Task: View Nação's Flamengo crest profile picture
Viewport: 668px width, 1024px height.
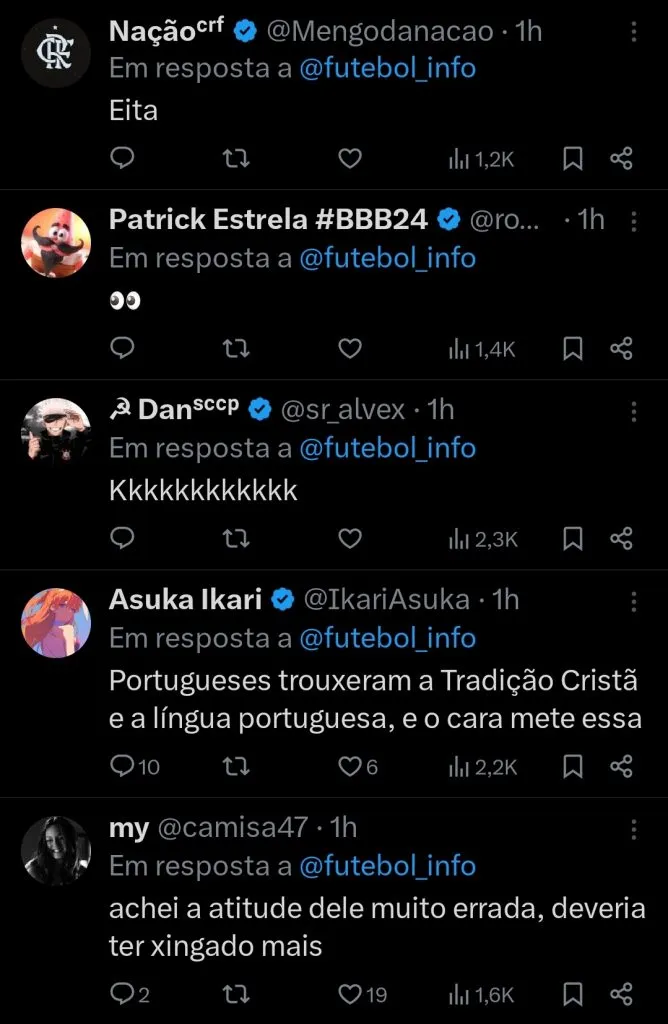Action: coord(56,53)
